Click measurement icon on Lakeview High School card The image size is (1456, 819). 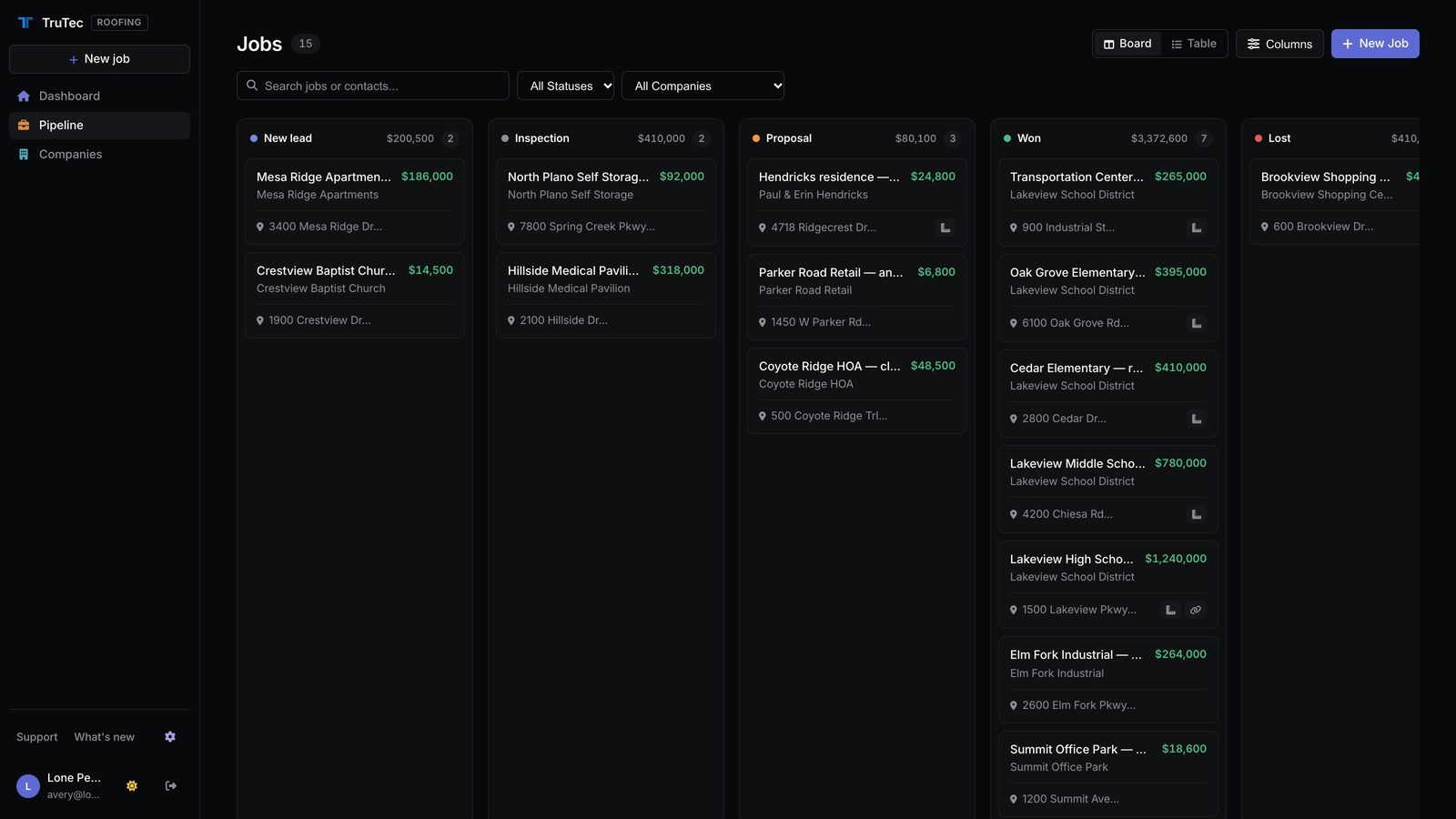(x=1171, y=610)
